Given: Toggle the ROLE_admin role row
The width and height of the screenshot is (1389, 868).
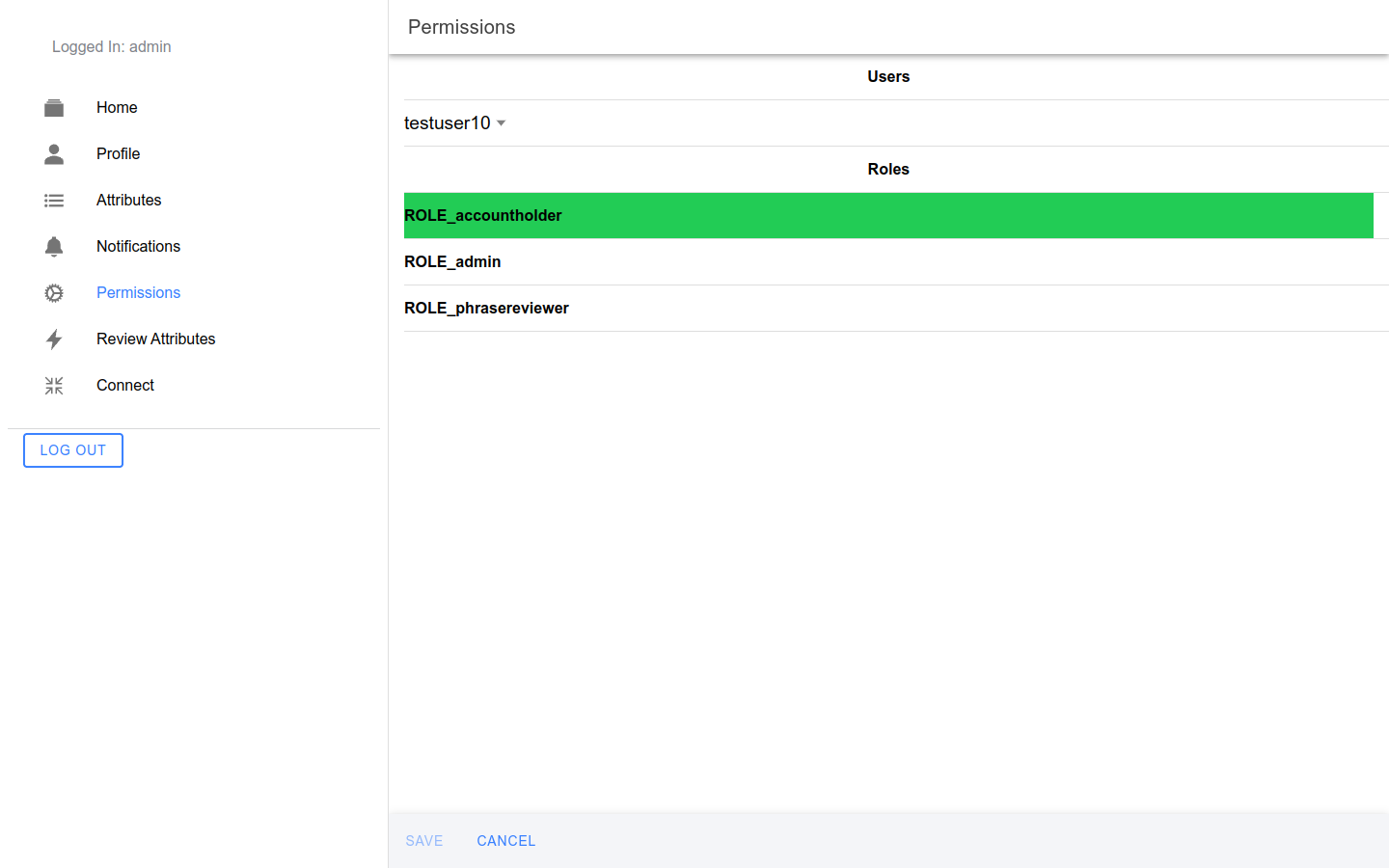Looking at the screenshot, I should tap(887, 262).
